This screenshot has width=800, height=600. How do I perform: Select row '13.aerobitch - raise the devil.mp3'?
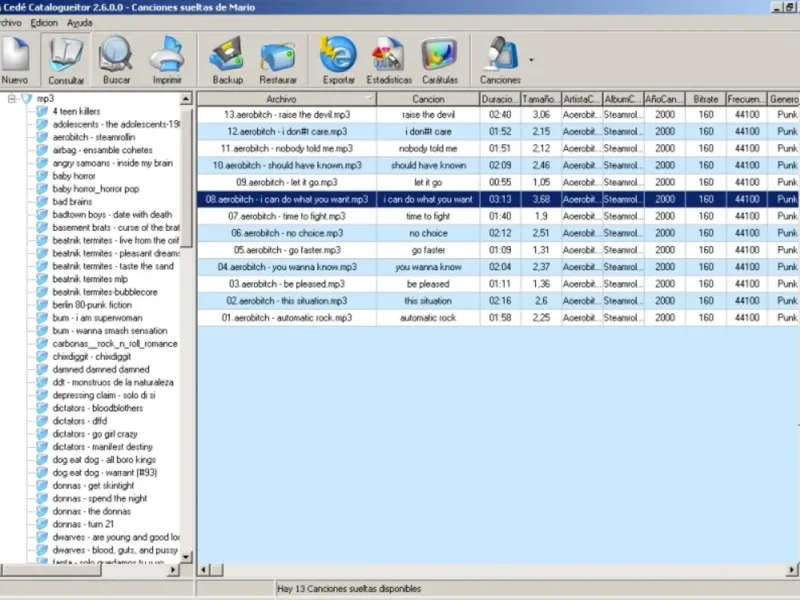click(x=286, y=115)
